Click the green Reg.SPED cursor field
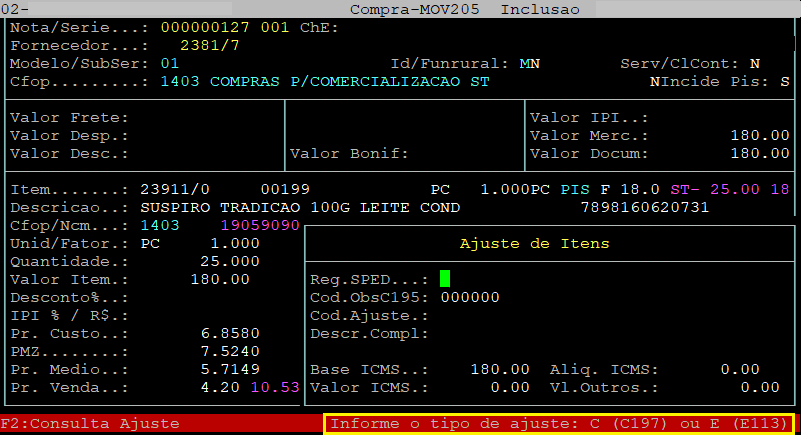 446,279
